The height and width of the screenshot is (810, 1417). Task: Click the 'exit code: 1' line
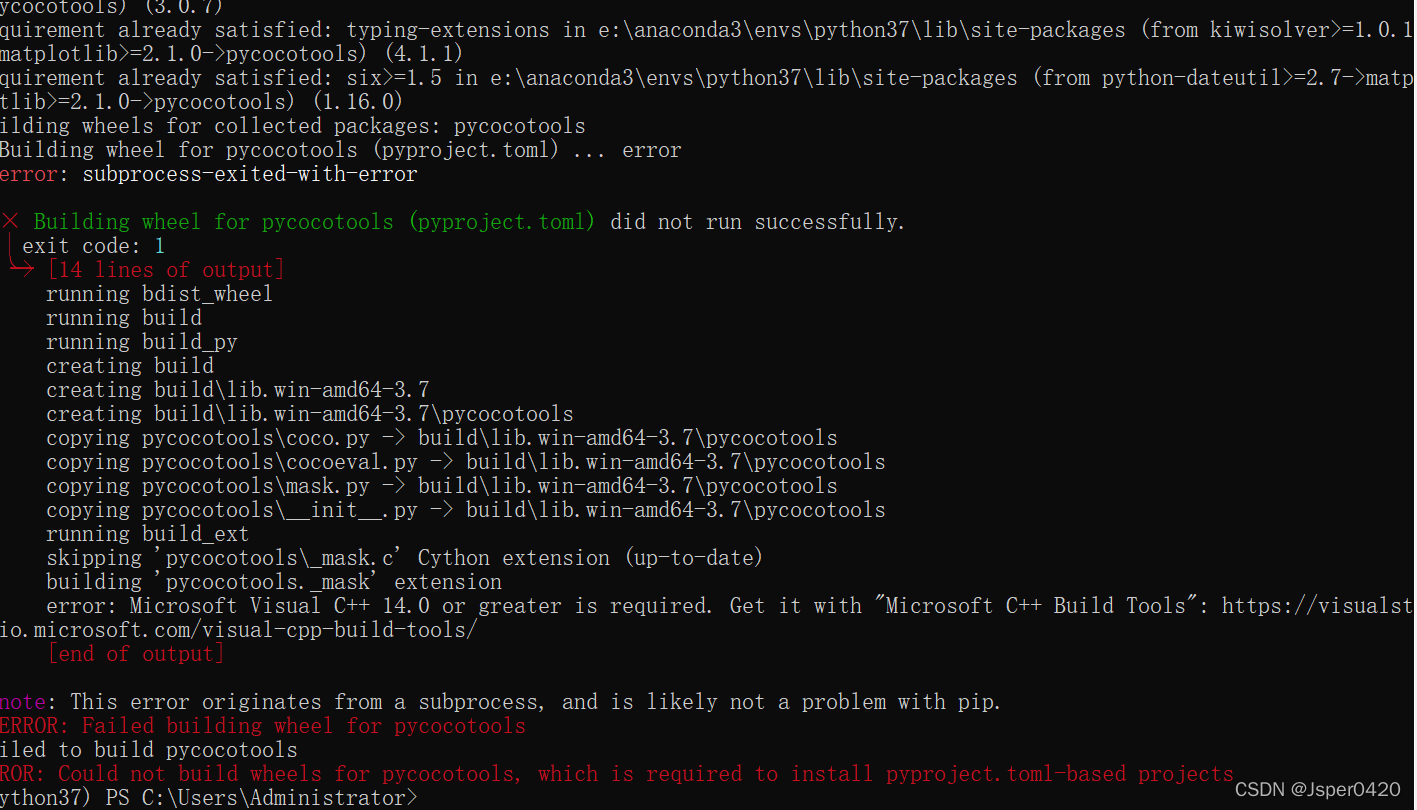click(93, 246)
